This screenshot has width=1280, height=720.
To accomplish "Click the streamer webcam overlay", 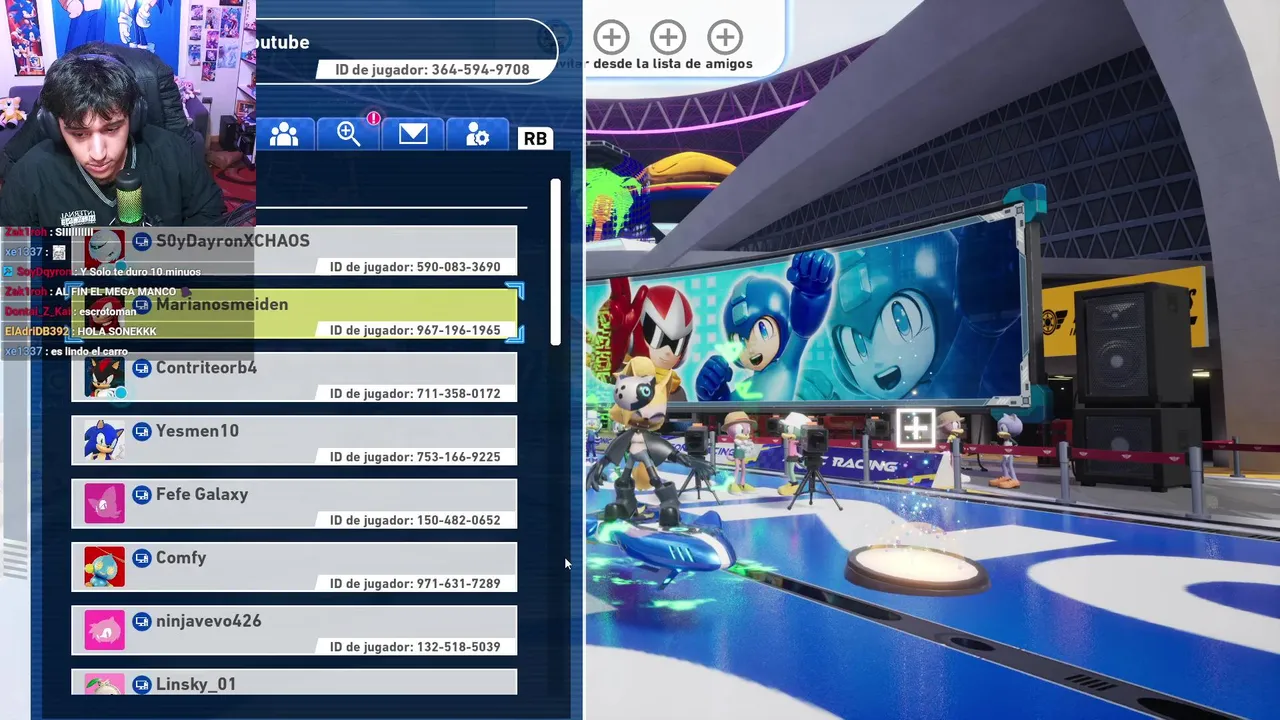I will (x=128, y=112).
